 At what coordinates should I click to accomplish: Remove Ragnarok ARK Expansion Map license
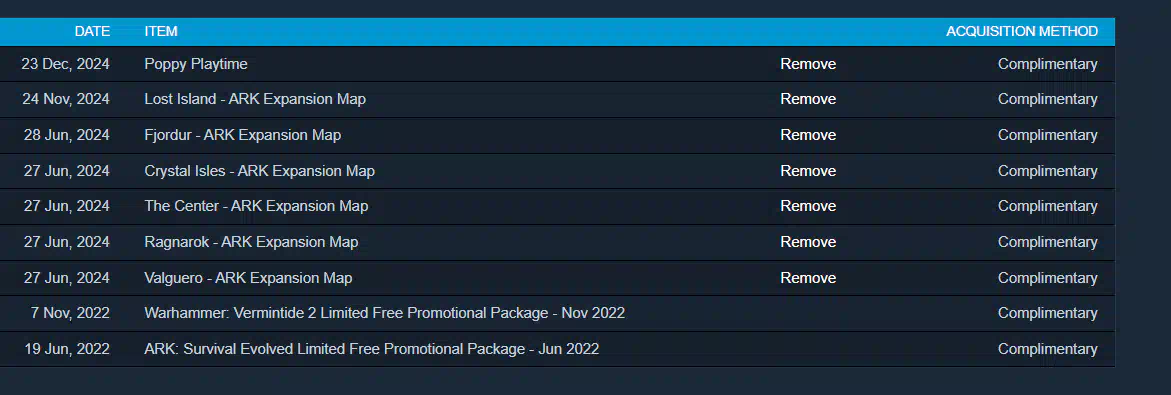(808, 242)
